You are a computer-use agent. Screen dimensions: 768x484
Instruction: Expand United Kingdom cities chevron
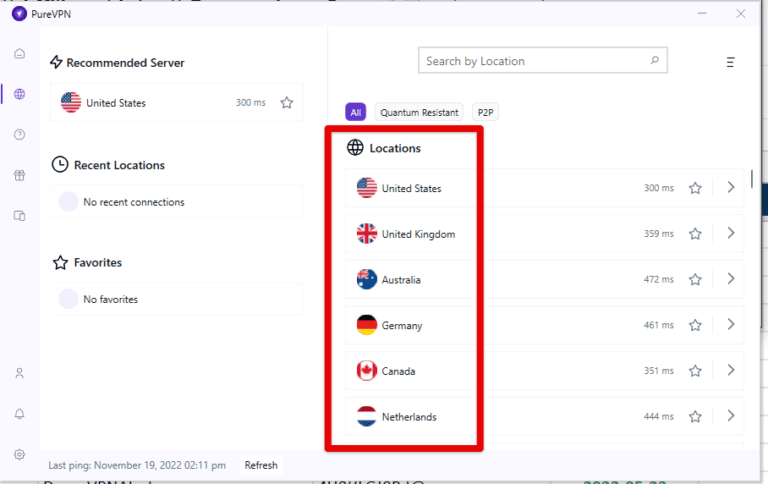pyautogui.click(x=731, y=233)
